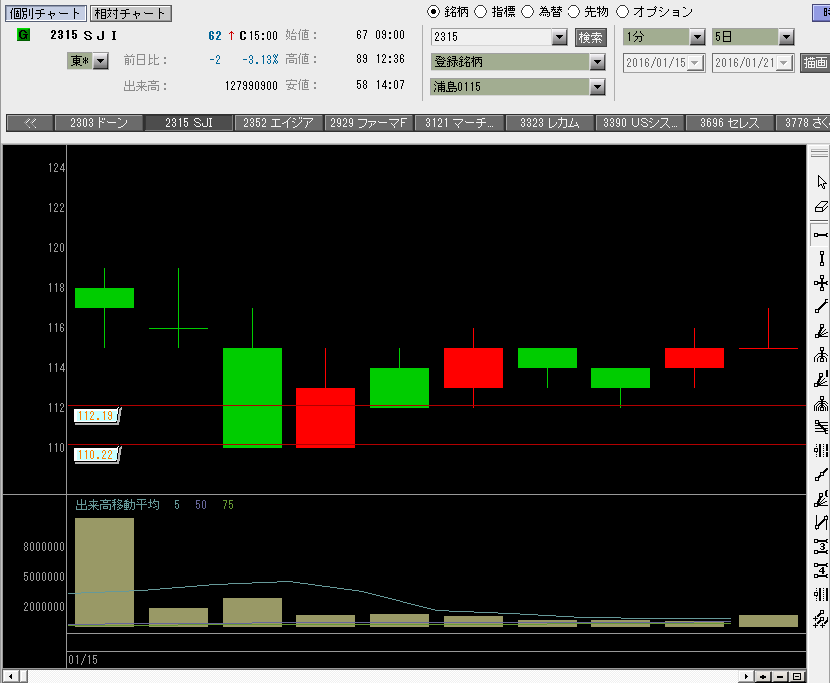830x683 pixels.
Task: Select the horizontal line drawing tool
Action: [821, 235]
